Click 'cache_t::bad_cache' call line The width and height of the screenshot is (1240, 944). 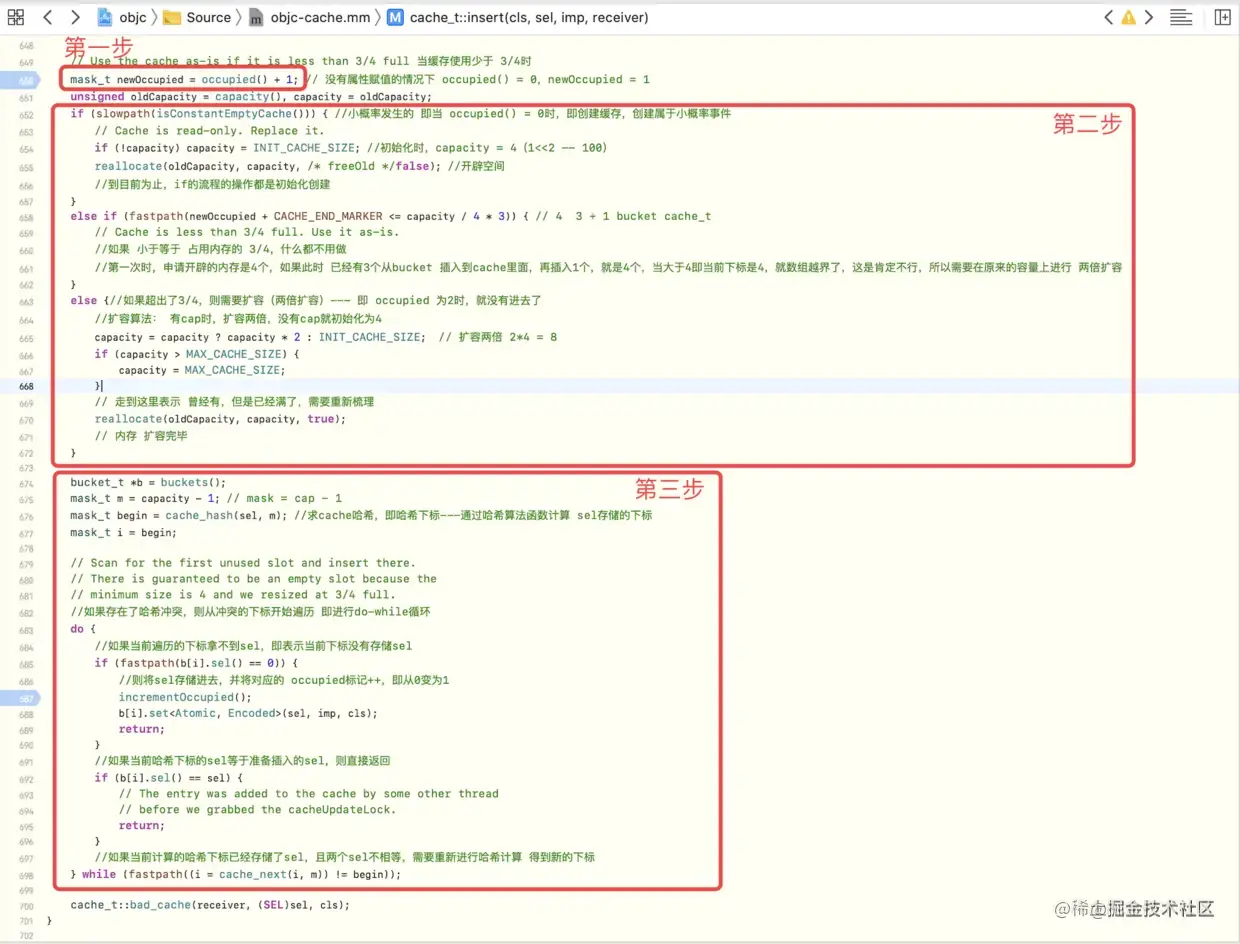[x=210, y=905]
